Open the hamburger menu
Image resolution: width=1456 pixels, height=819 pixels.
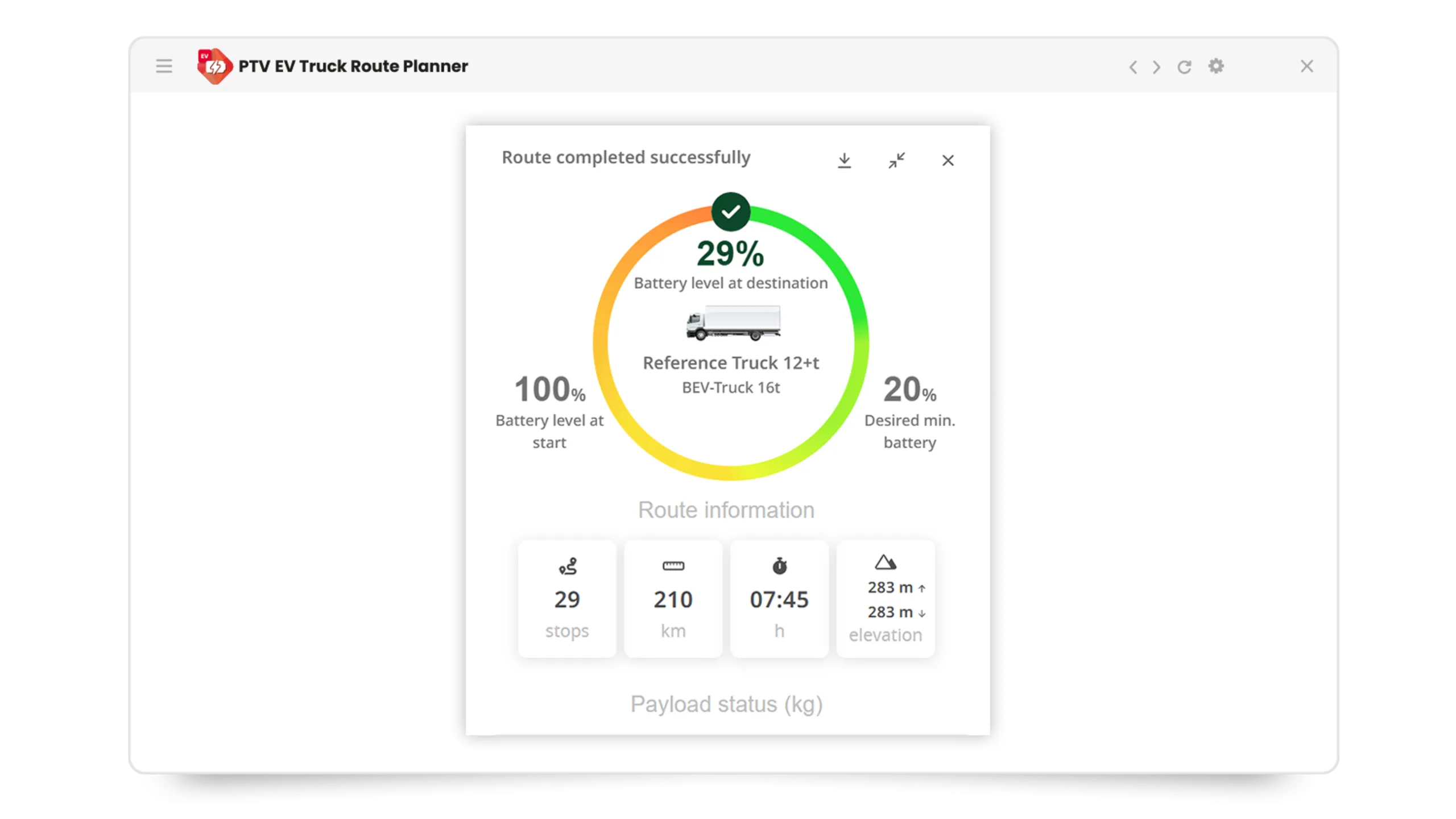164,67
